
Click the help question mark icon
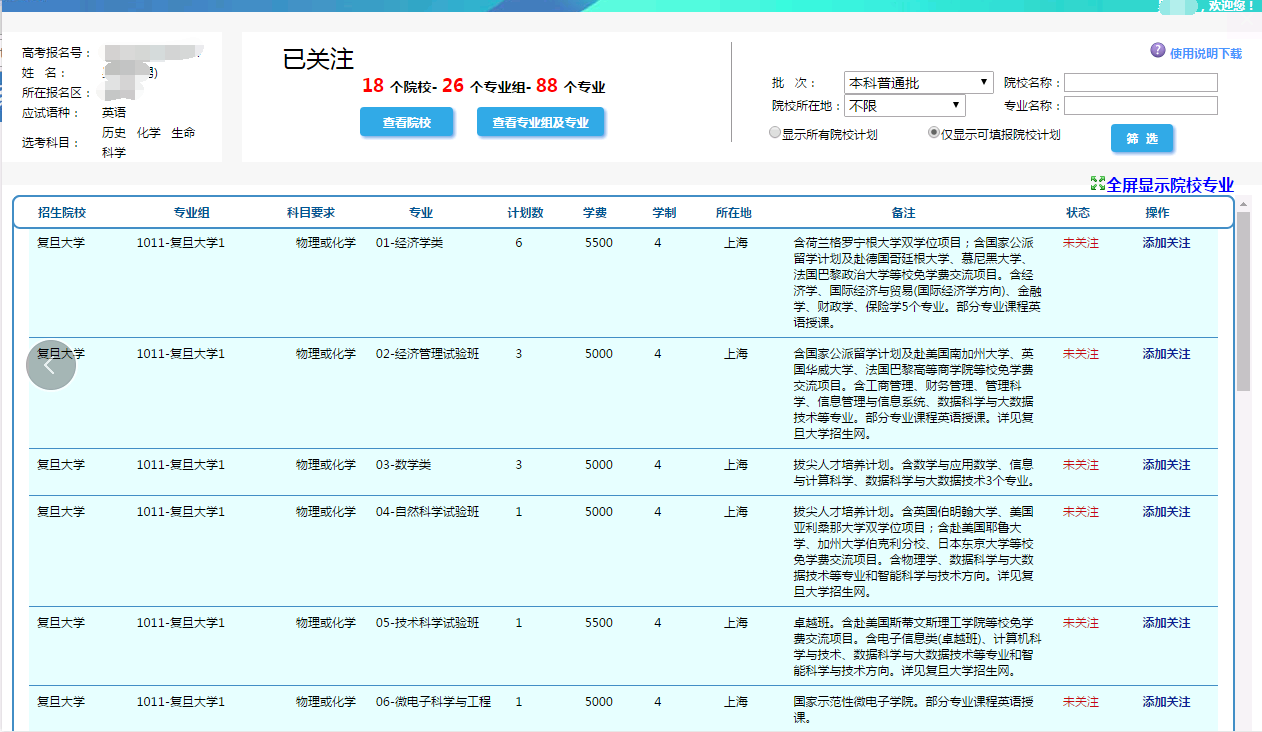coord(1158,51)
